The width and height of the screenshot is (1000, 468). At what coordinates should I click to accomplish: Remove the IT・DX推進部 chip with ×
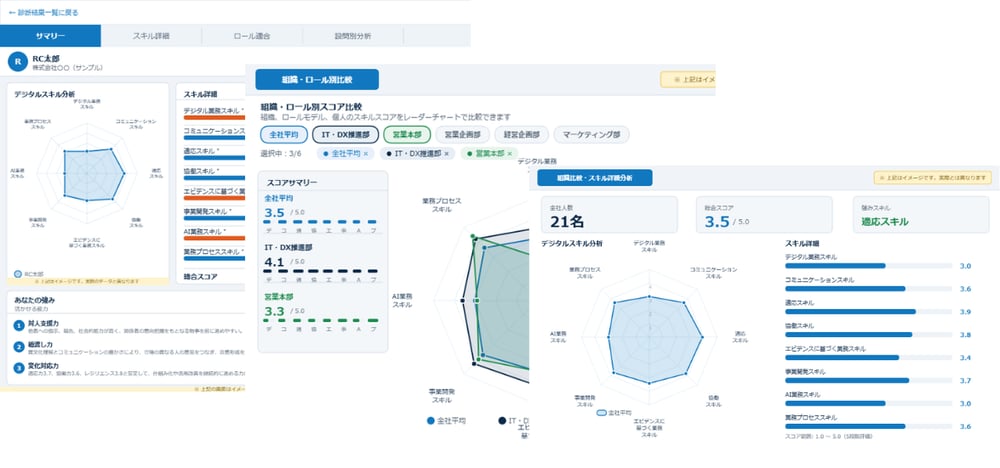(446, 154)
